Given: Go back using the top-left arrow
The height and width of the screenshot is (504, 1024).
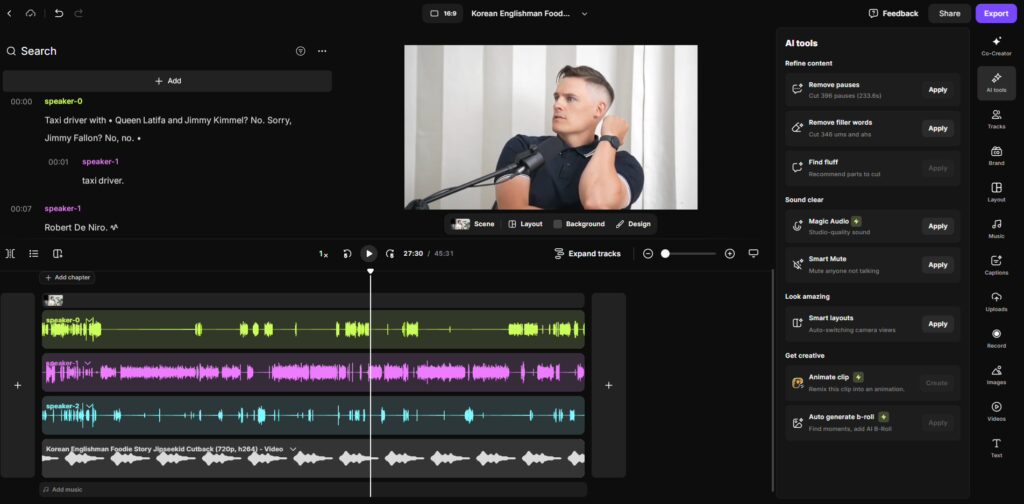Looking at the screenshot, I should click(x=9, y=13).
